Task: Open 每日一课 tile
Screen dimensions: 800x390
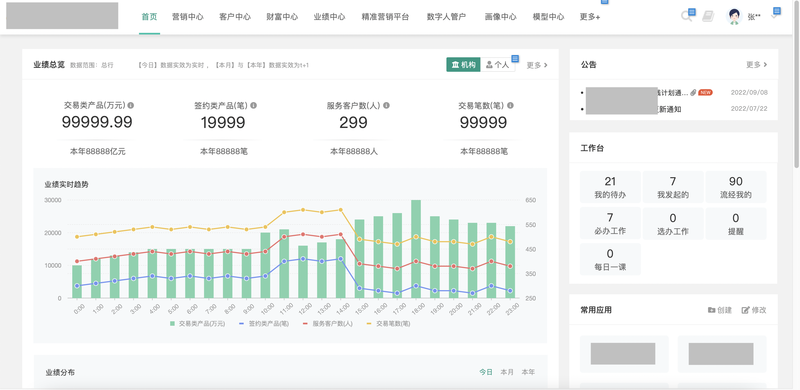Action: pyautogui.click(x=610, y=259)
